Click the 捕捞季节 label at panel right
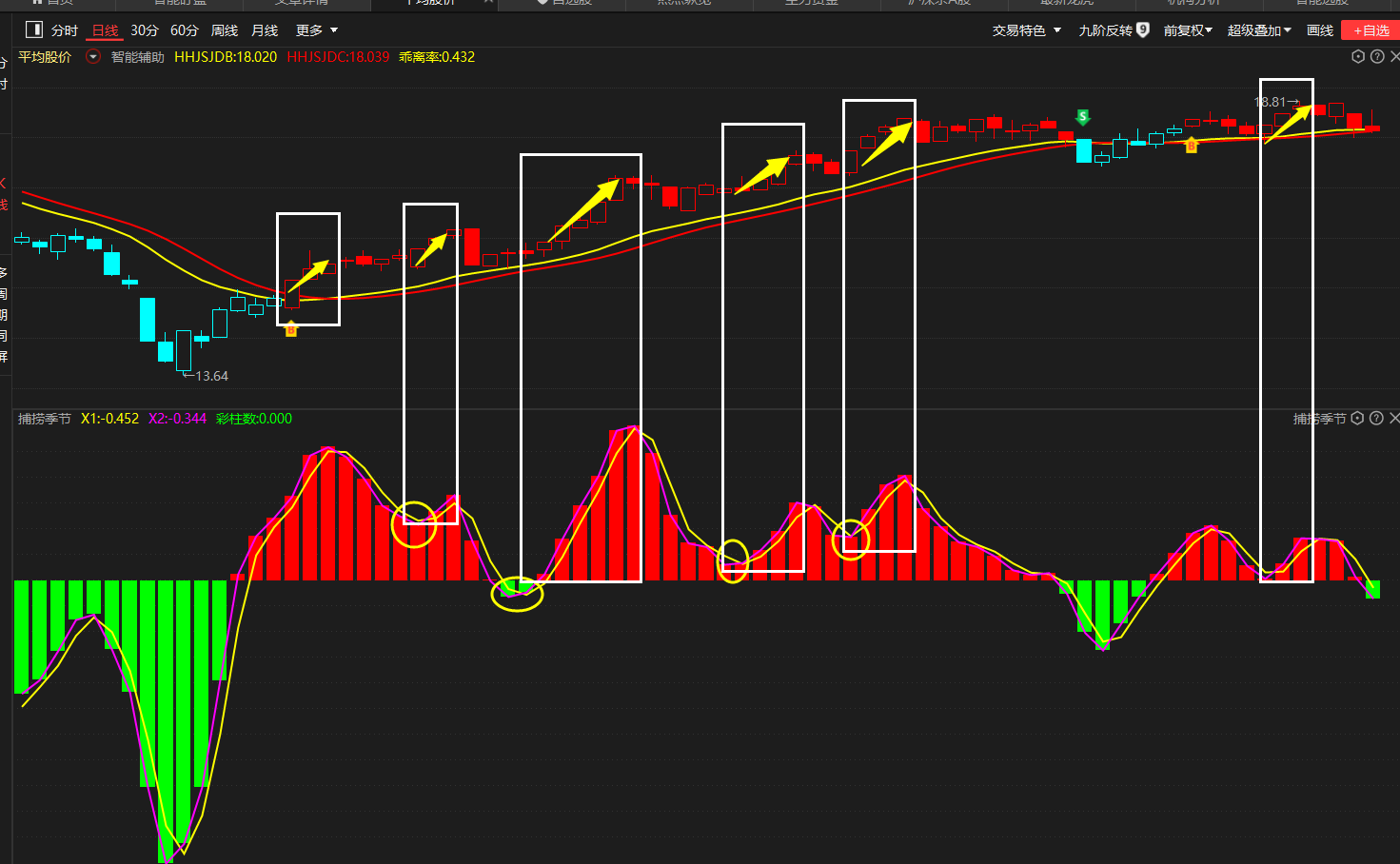Viewport: 1400px width, 864px height. 1319,419
